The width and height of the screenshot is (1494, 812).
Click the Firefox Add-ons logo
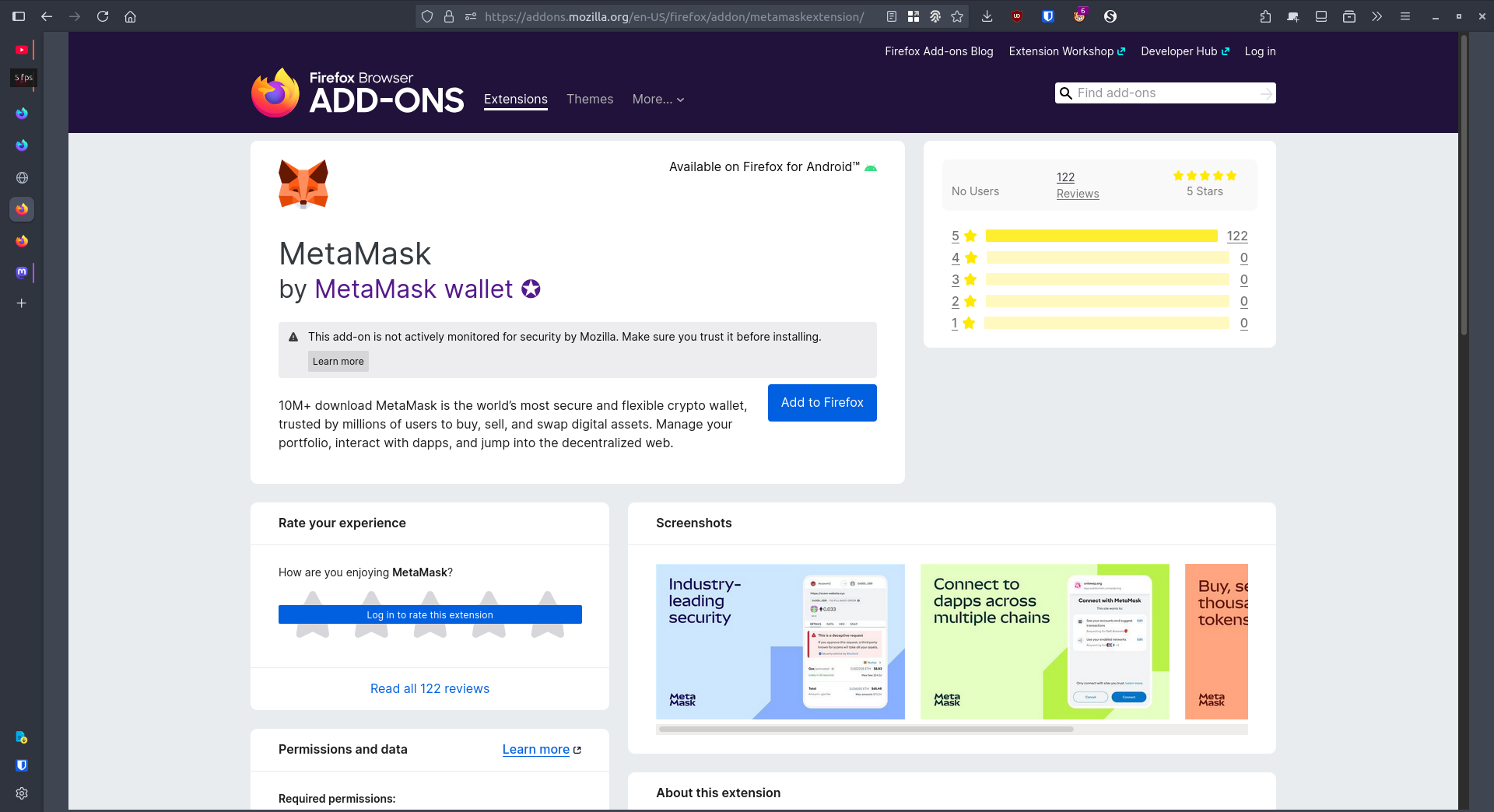click(358, 93)
